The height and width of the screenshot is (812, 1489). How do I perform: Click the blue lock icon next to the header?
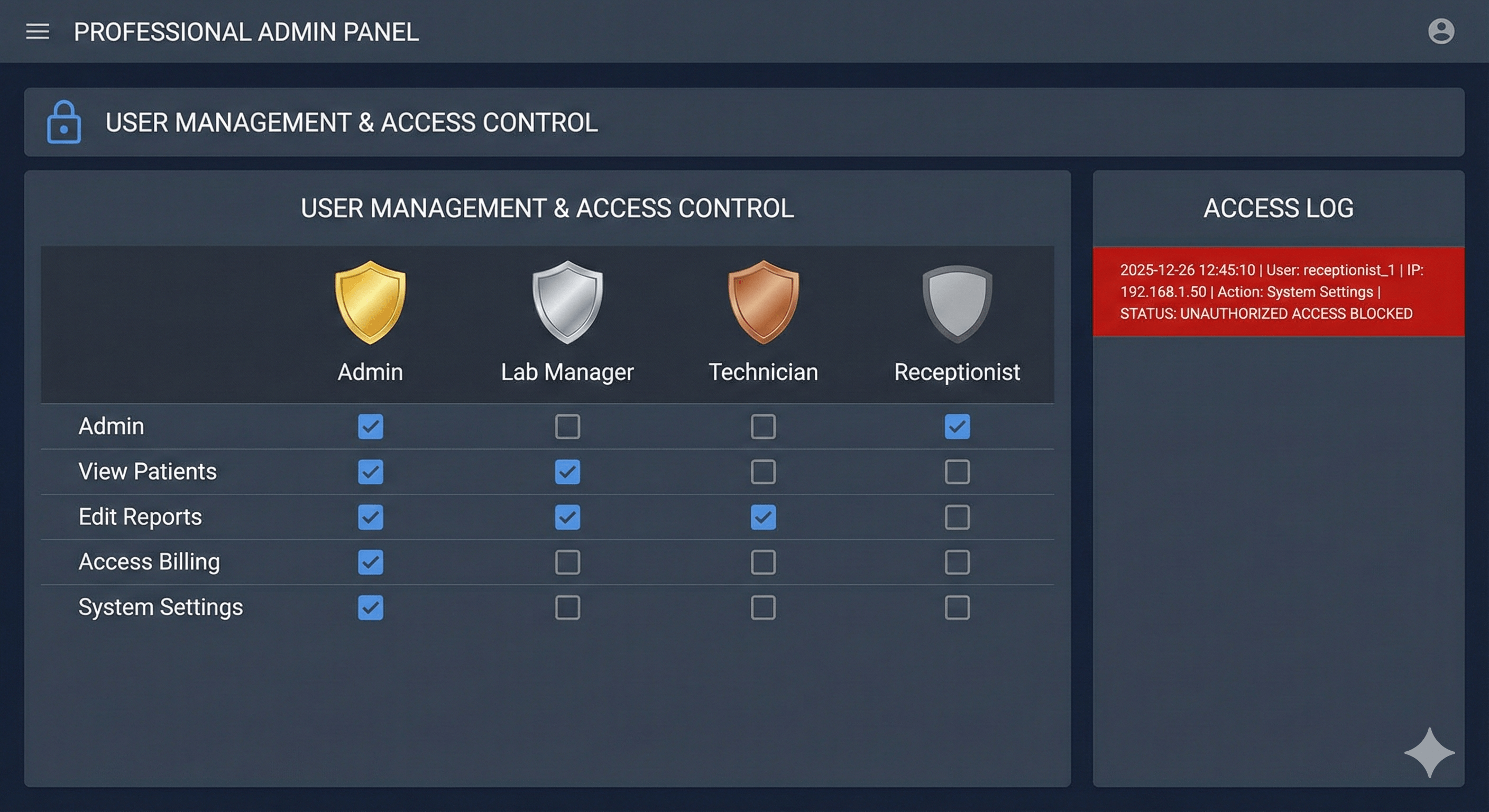pyautogui.click(x=65, y=123)
